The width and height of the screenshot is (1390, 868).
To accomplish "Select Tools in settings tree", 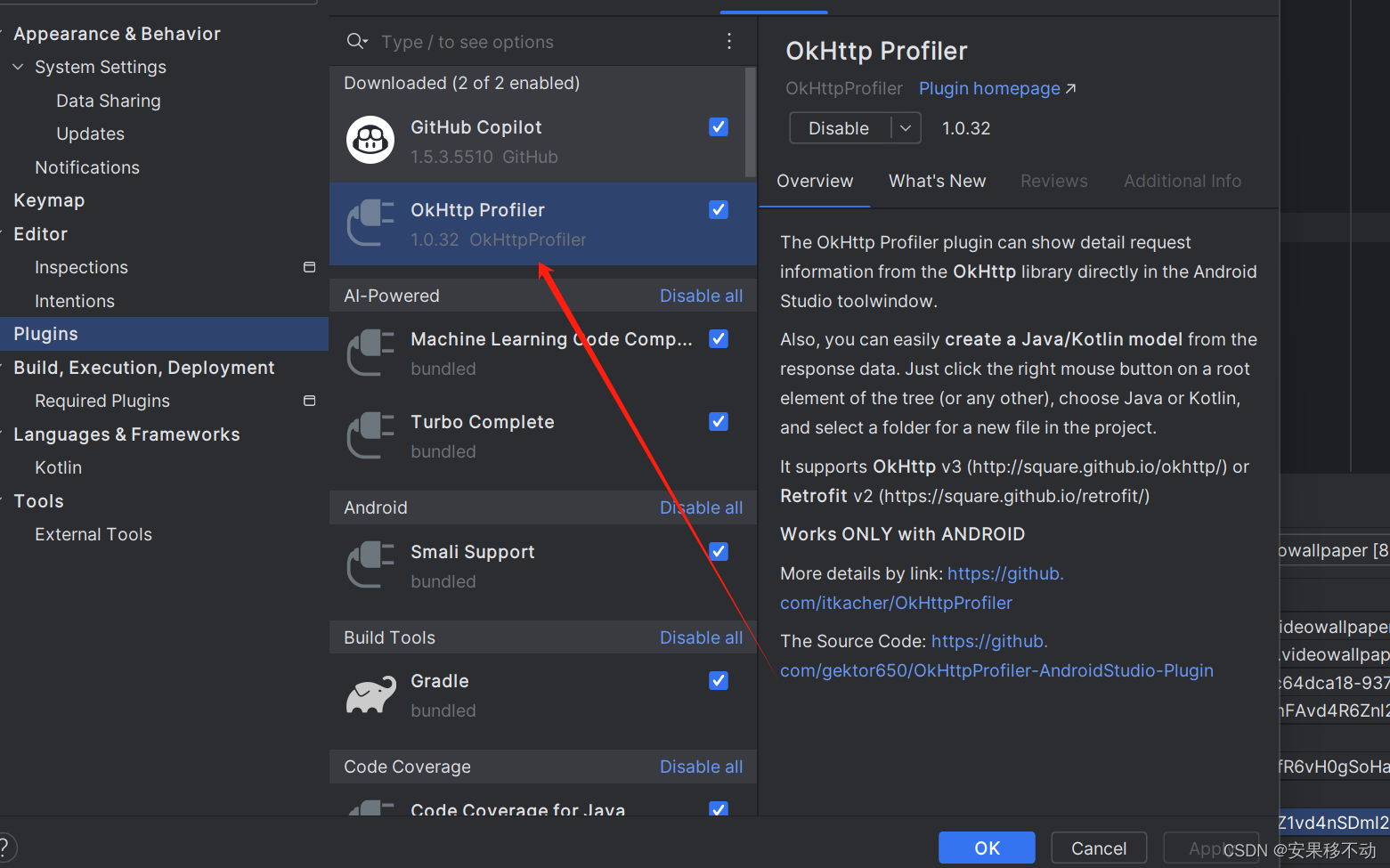I will 38,501.
